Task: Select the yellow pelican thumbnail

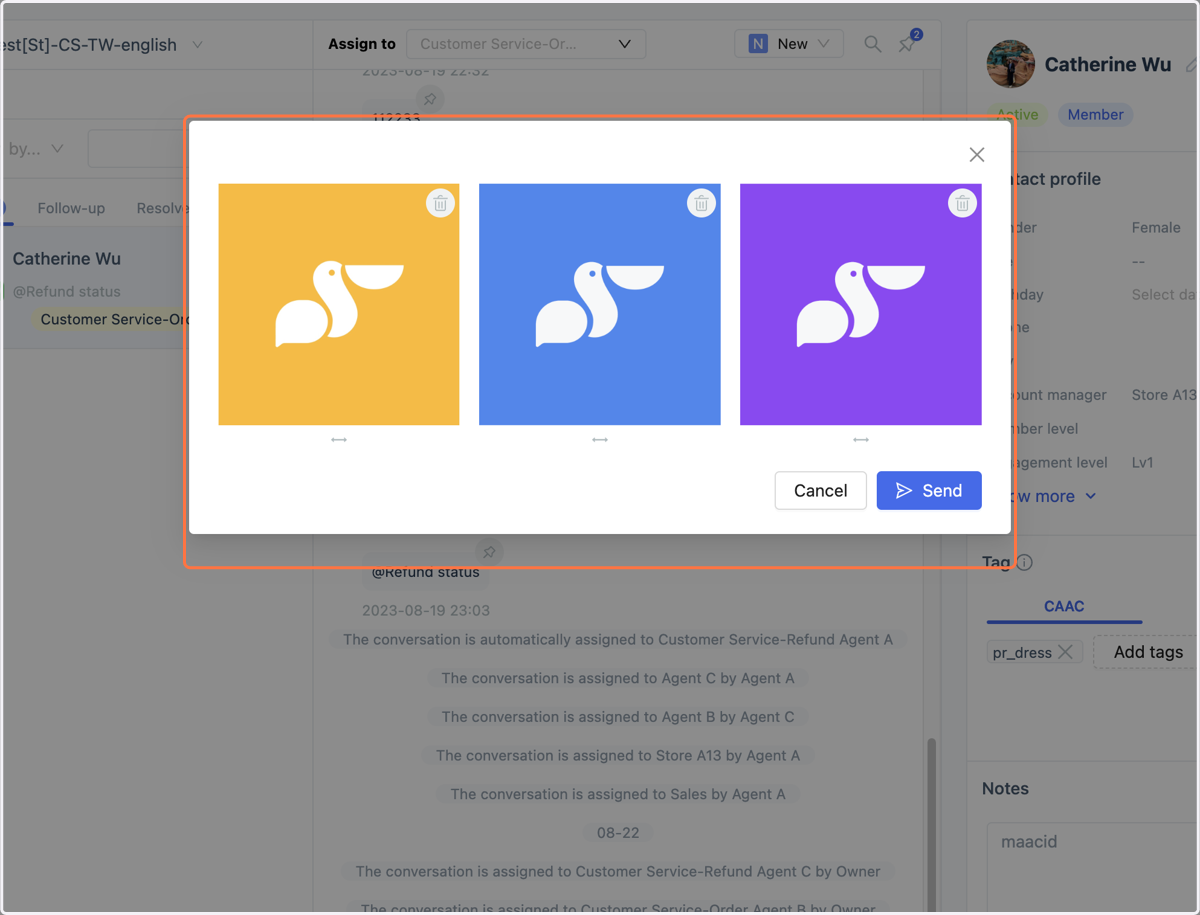Action: [339, 304]
